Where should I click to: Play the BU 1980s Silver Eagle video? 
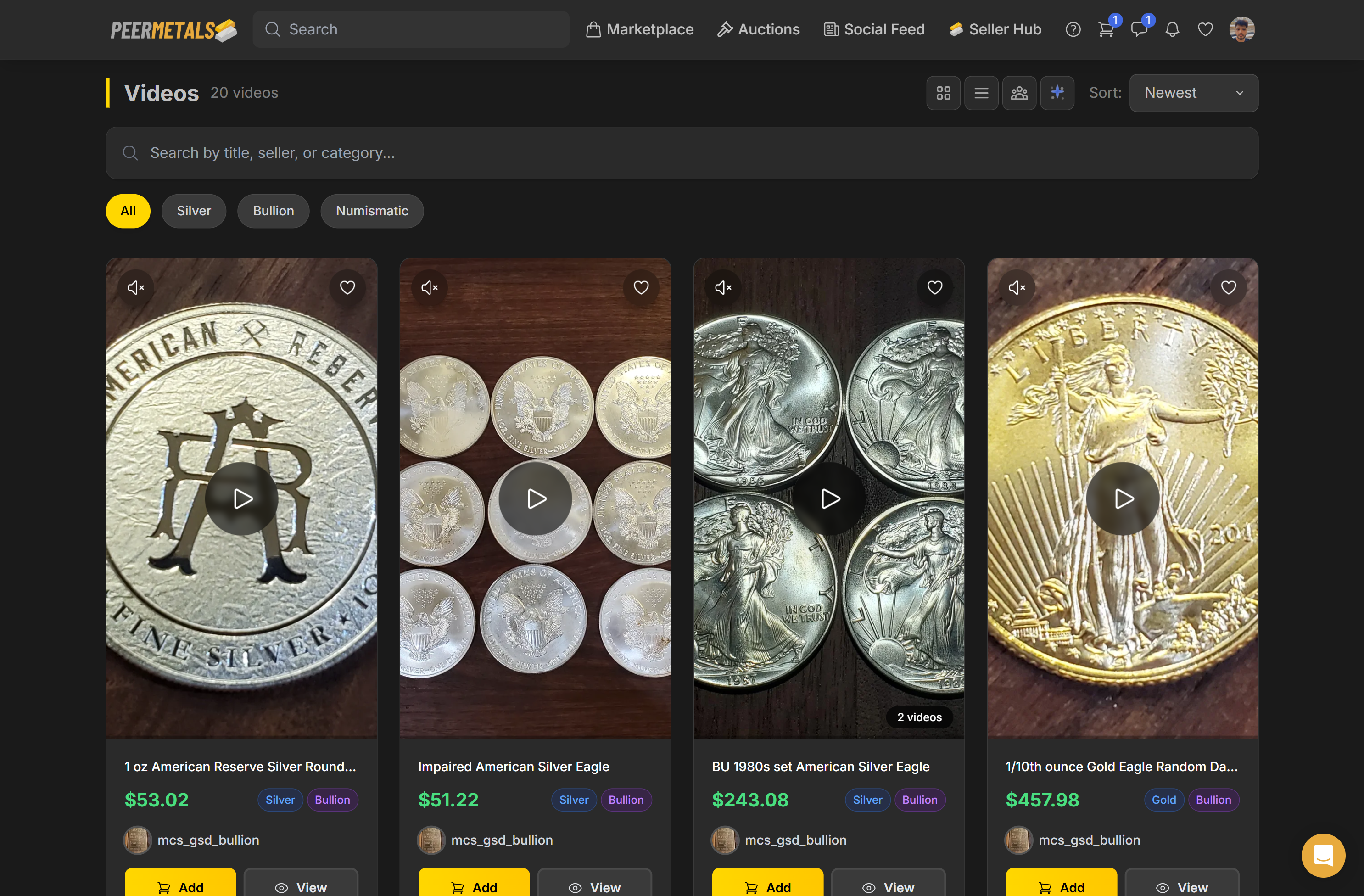click(x=829, y=499)
